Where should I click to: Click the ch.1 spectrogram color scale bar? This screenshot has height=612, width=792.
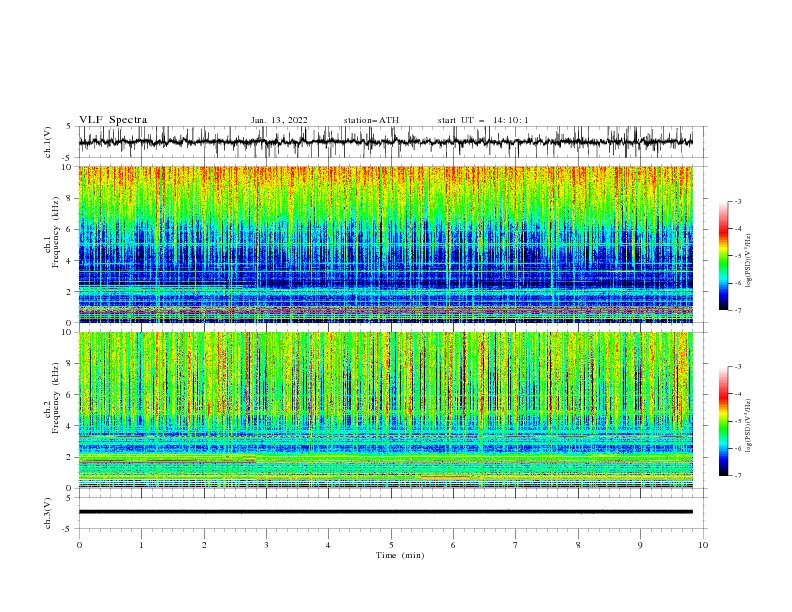723,256
